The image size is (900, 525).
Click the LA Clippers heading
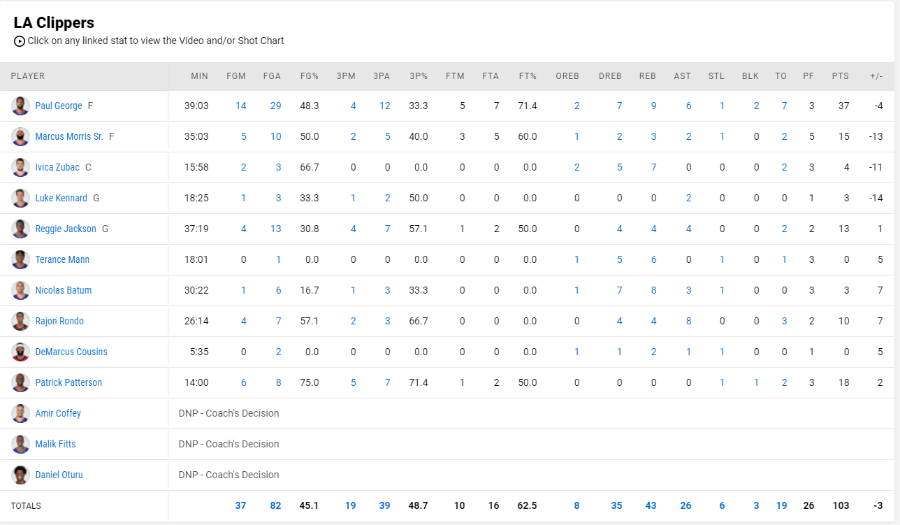pos(54,22)
